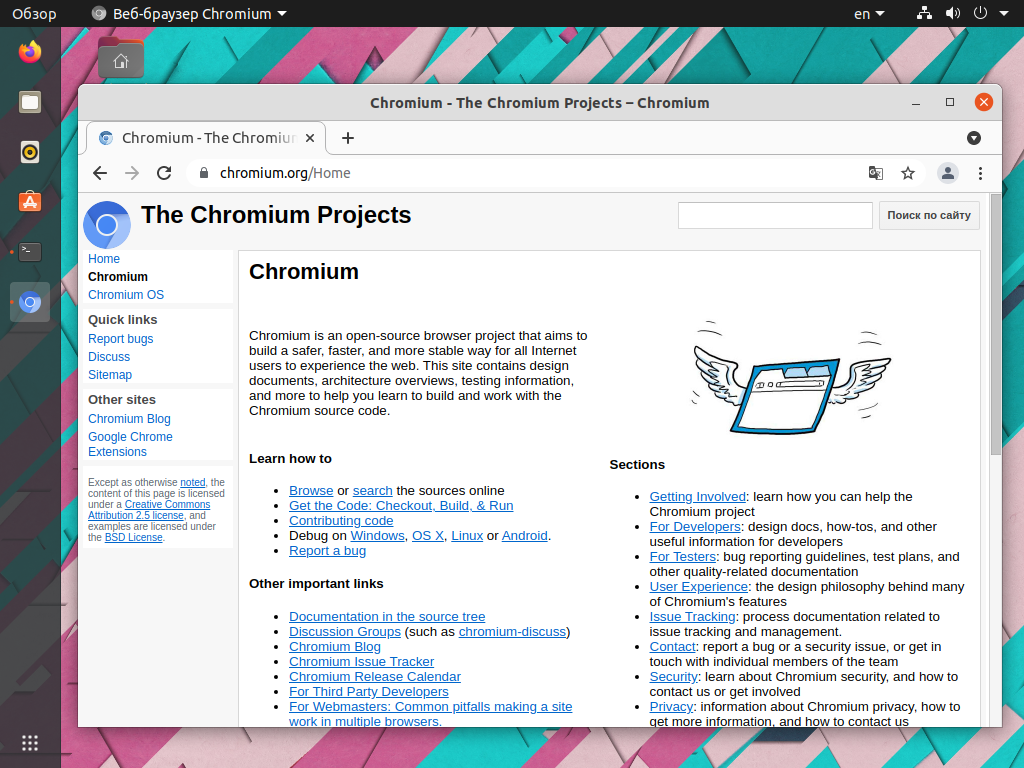Open the Chromium Release Calendar link
This screenshot has height=768, width=1024.
click(375, 677)
